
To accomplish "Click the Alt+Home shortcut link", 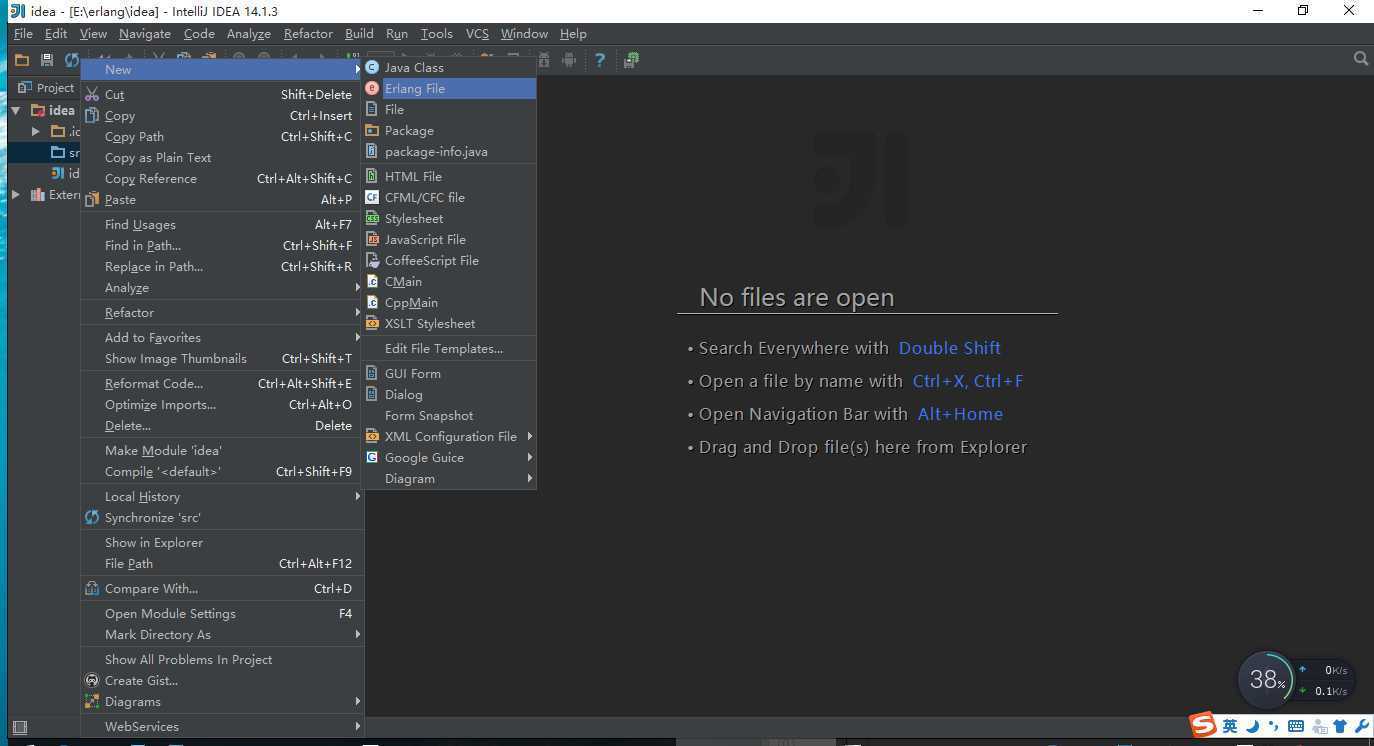I will click(960, 414).
